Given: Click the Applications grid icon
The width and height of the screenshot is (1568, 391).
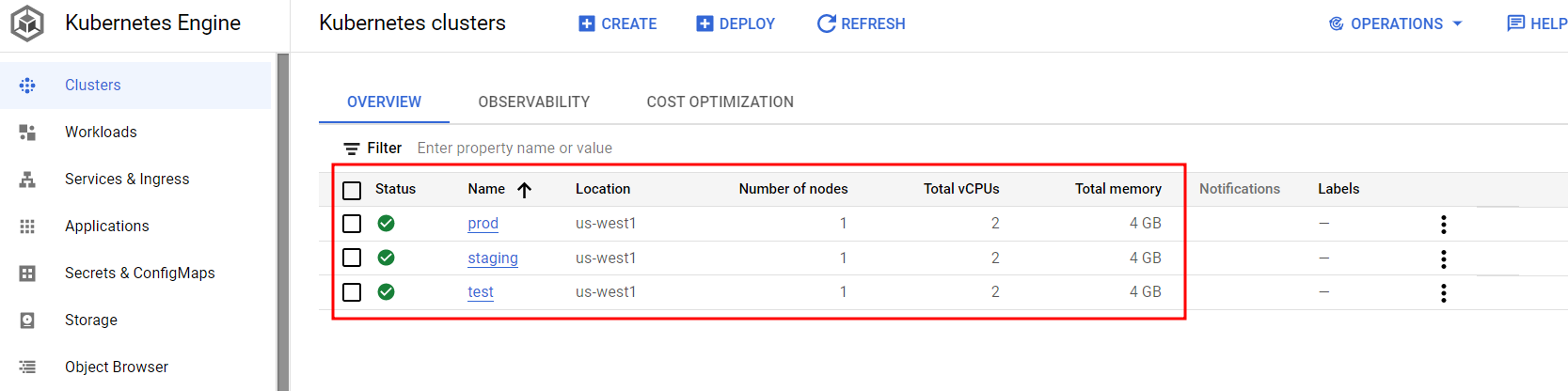Looking at the screenshot, I should [x=27, y=227].
